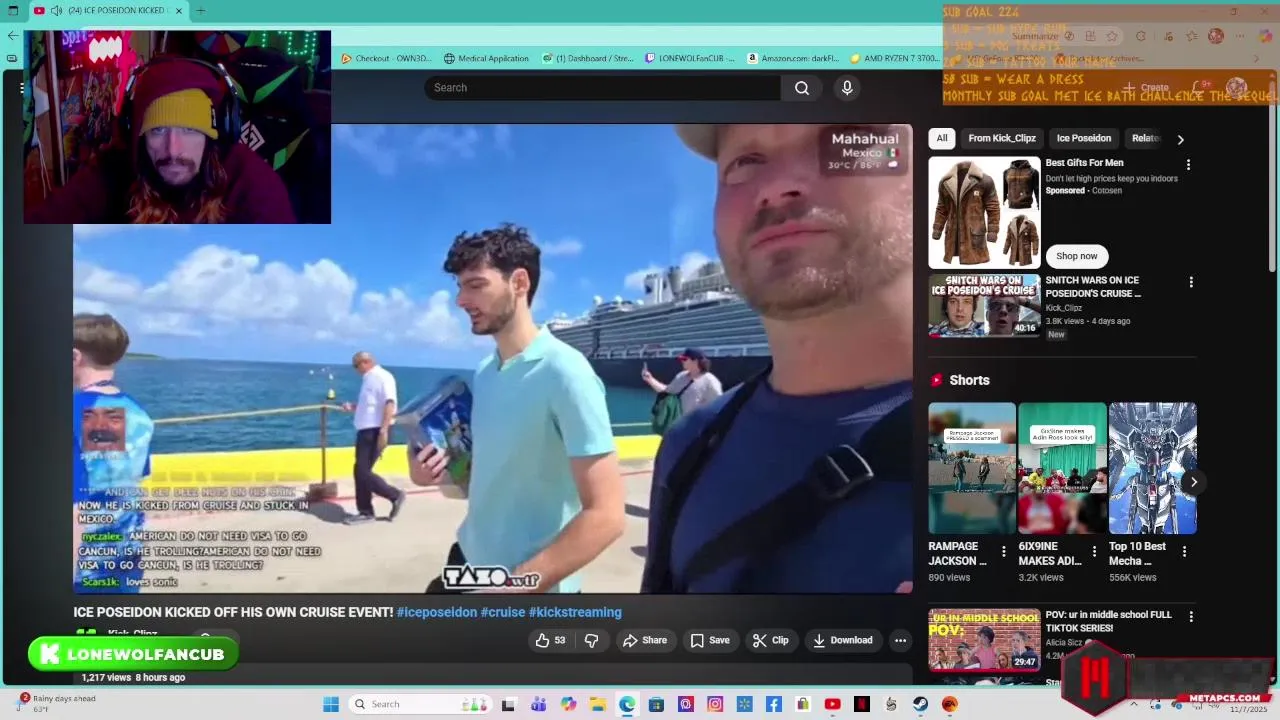This screenshot has width=1280, height=720.
Task: Open the #iceposeidon hashtag
Action: click(x=437, y=612)
